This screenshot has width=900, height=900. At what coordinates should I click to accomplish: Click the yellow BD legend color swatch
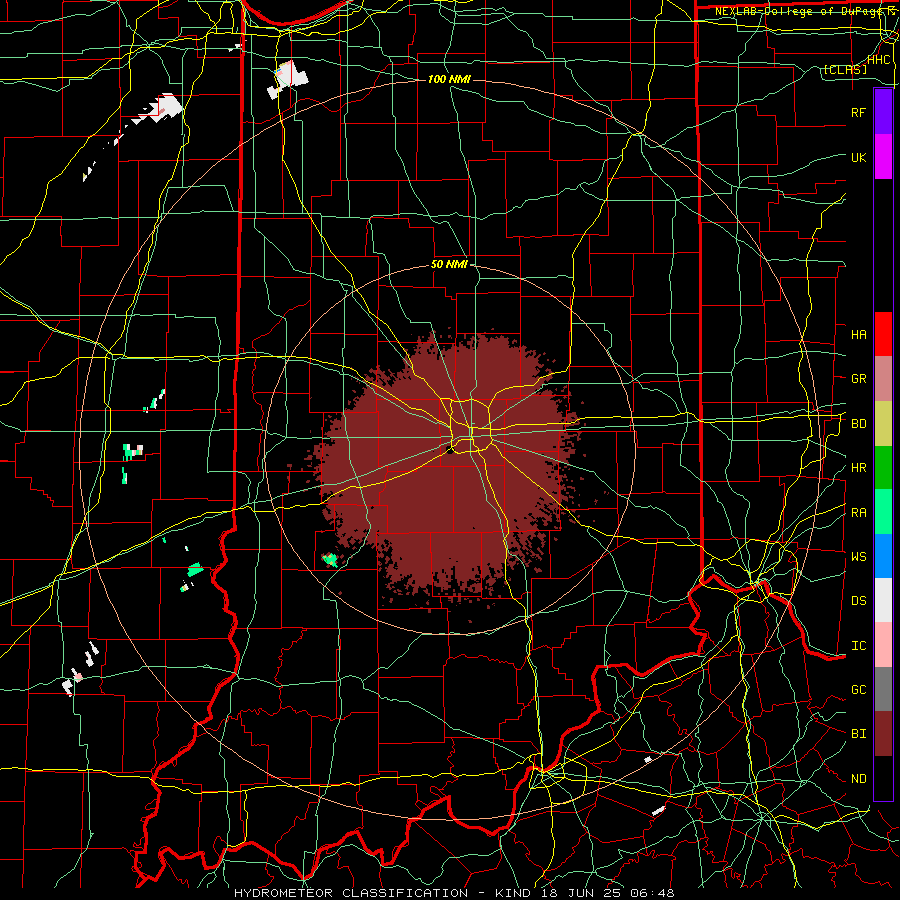pyautogui.click(x=883, y=423)
